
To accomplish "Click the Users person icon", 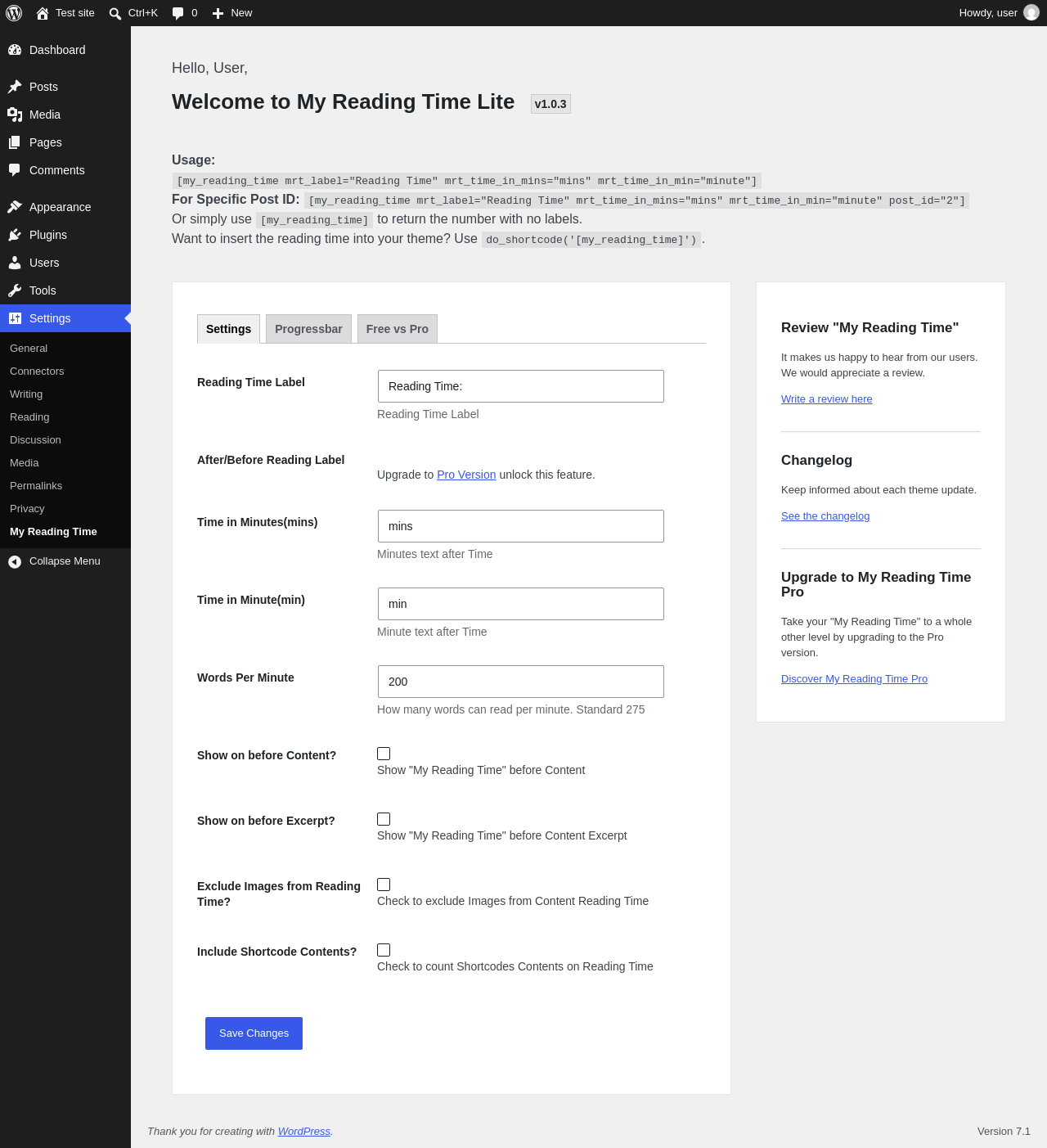I will pos(15,263).
